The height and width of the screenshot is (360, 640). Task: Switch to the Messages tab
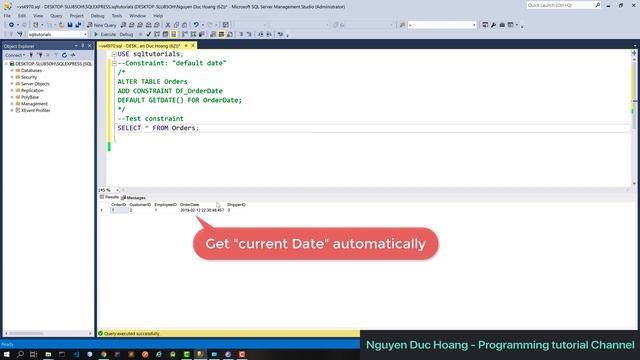pos(133,198)
